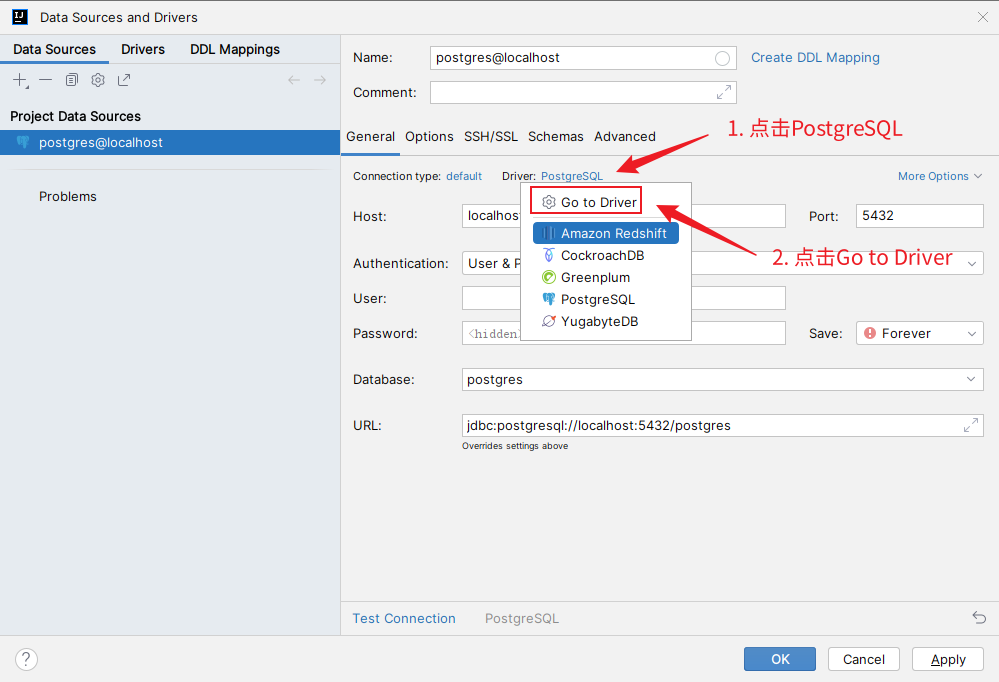Open the Save password Forever dropdown
This screenshot has height=682, width=999.
919,333
